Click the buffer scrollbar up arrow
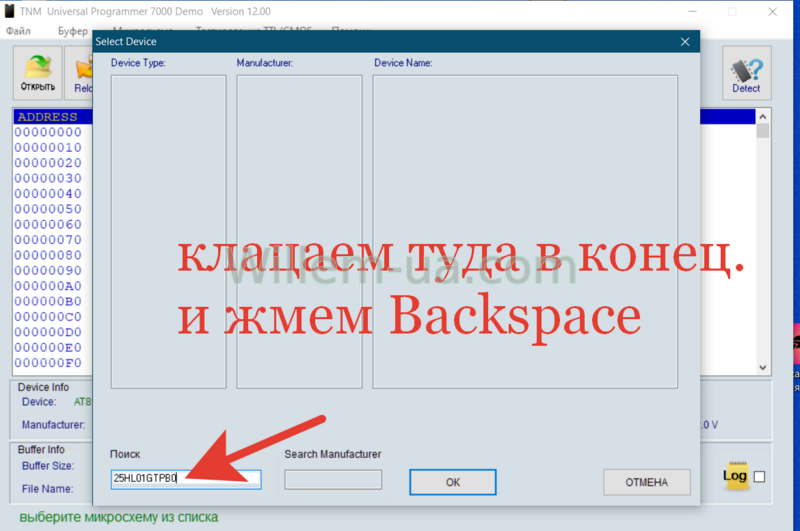 763,116
